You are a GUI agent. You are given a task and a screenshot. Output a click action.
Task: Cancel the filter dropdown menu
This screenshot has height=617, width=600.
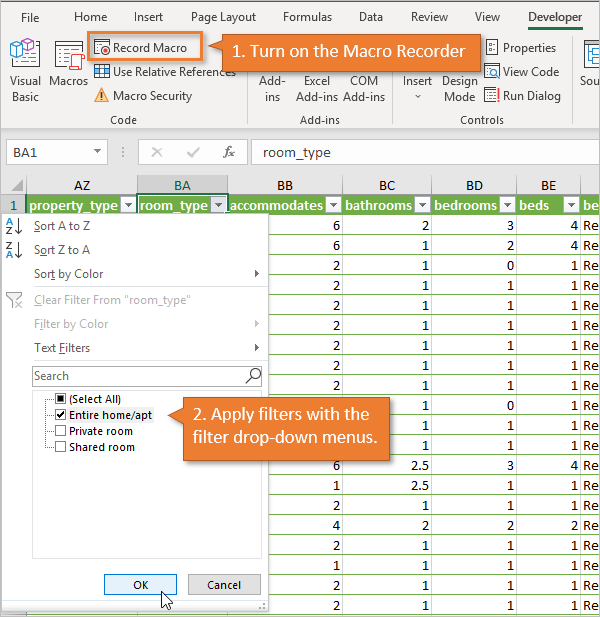223,584
